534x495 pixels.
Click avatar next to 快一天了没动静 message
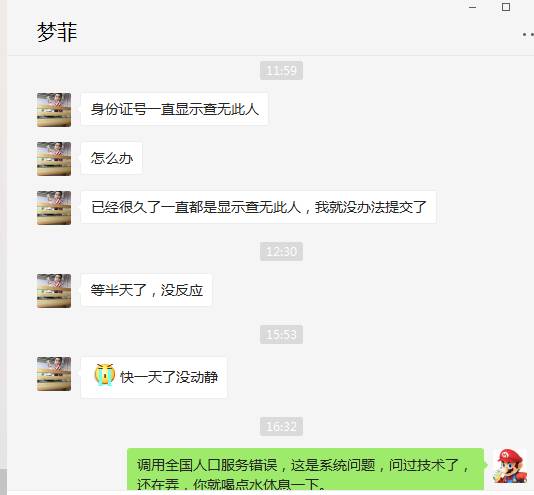54,374
